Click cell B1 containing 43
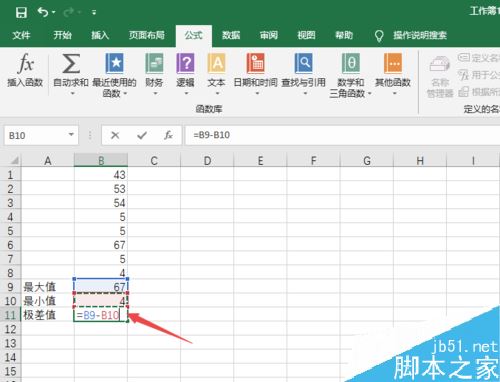Image resolution: width=500 pixels, height=382 pixels. (x=101, y=175)
